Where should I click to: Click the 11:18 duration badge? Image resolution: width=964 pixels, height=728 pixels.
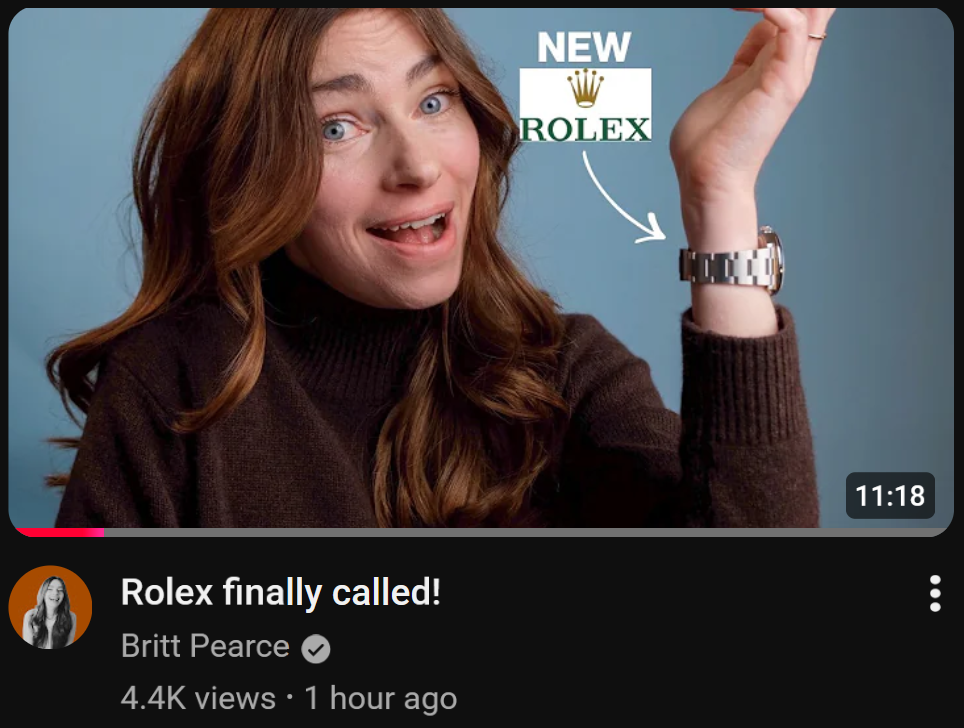click(890, 496)
